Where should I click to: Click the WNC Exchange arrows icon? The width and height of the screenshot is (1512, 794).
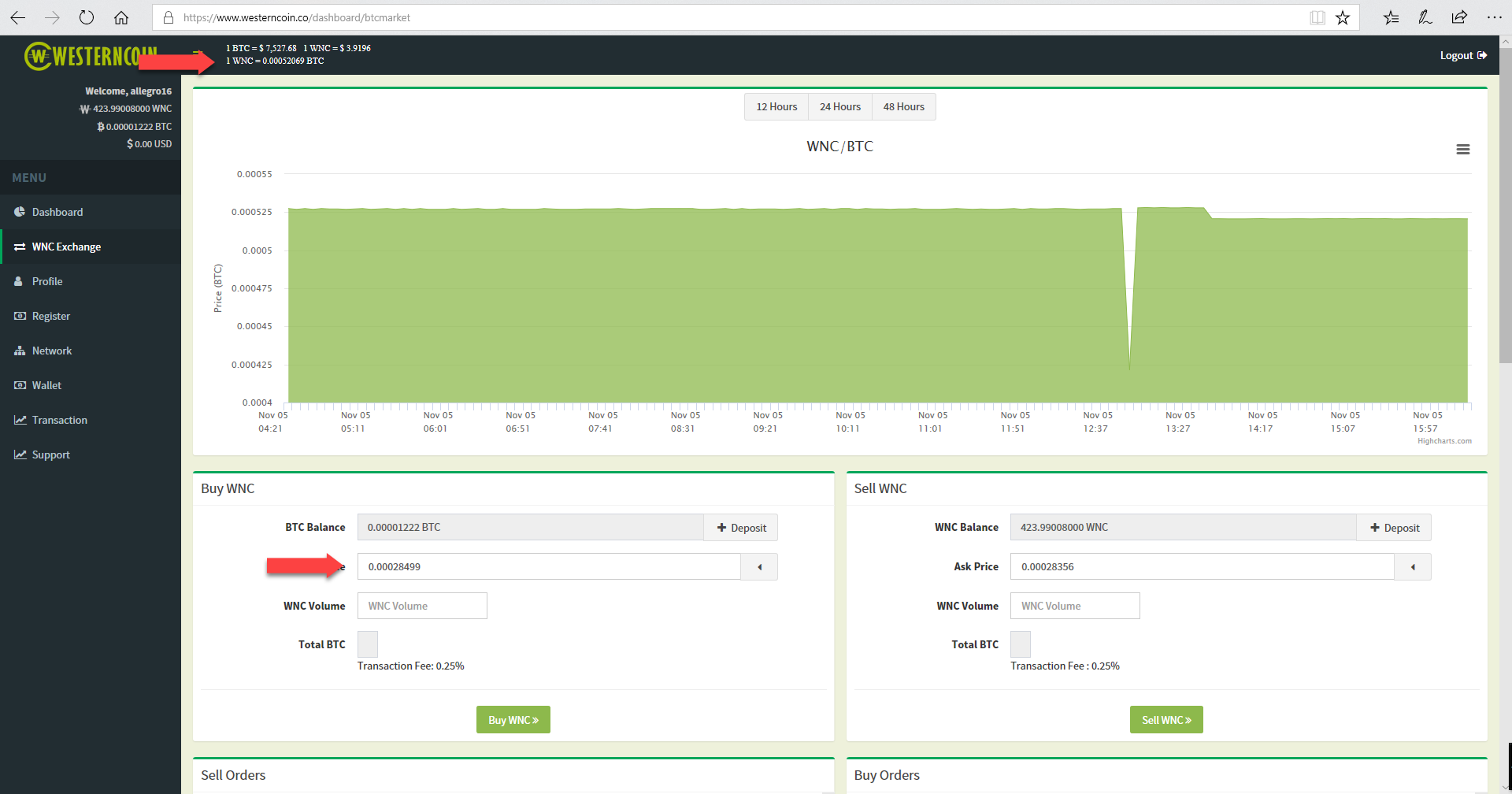tap(20, 247)
